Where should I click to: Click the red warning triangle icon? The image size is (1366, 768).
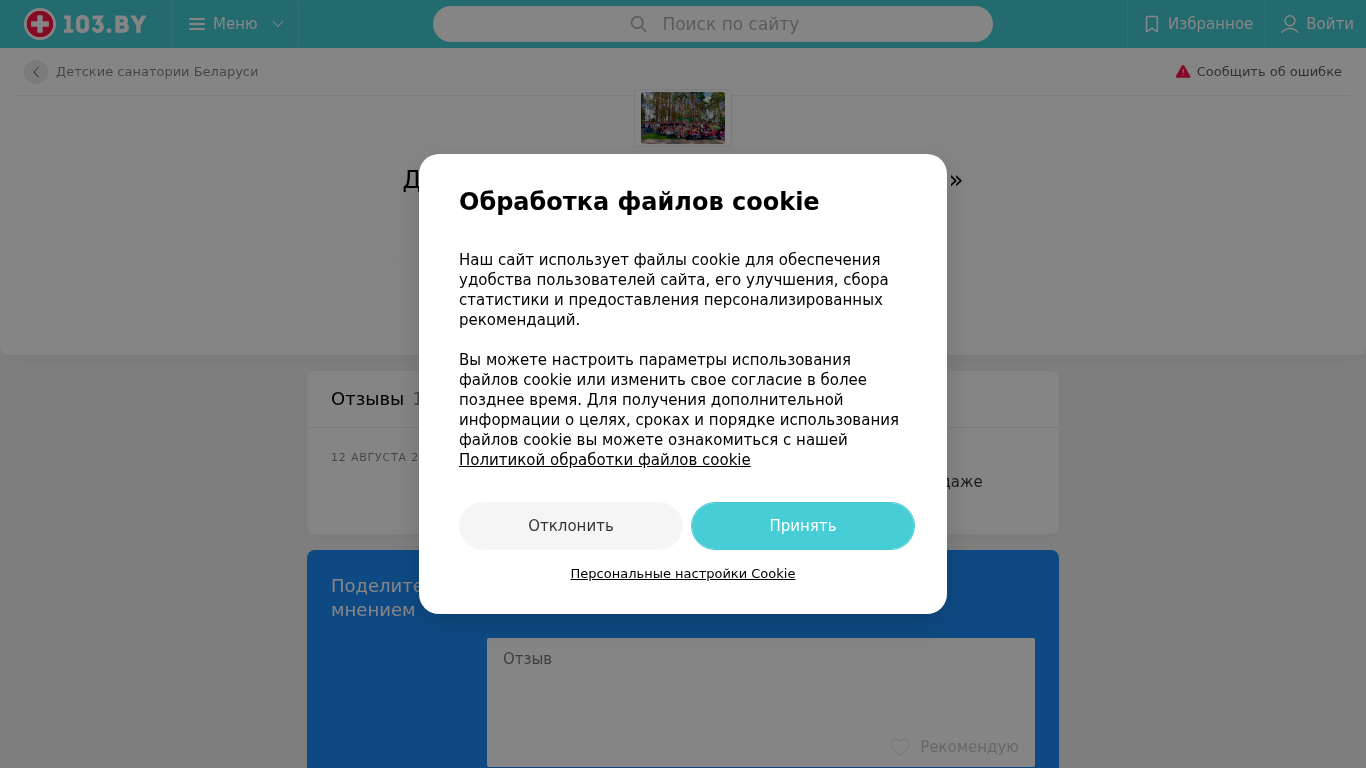coord(1183,72)
